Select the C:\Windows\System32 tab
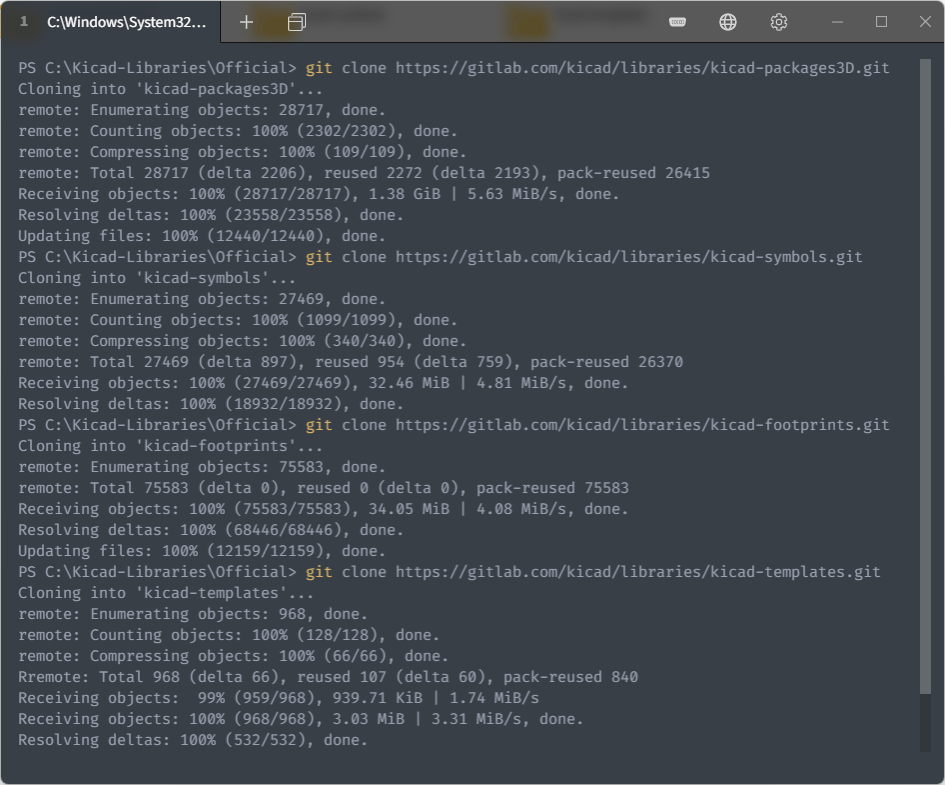The width and height of the screenshot is (945, 785). pos(111,22)
